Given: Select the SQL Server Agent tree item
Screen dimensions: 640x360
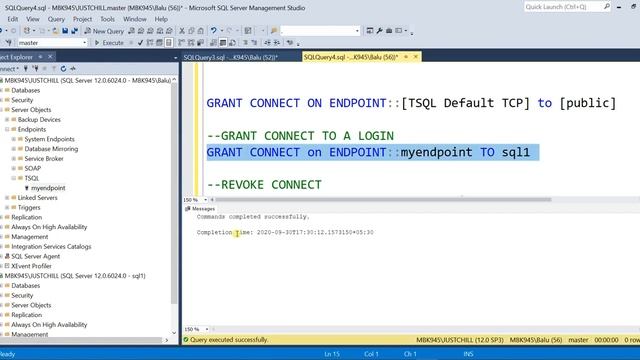Looking at the screenshot, I should [x=36, y=256].
